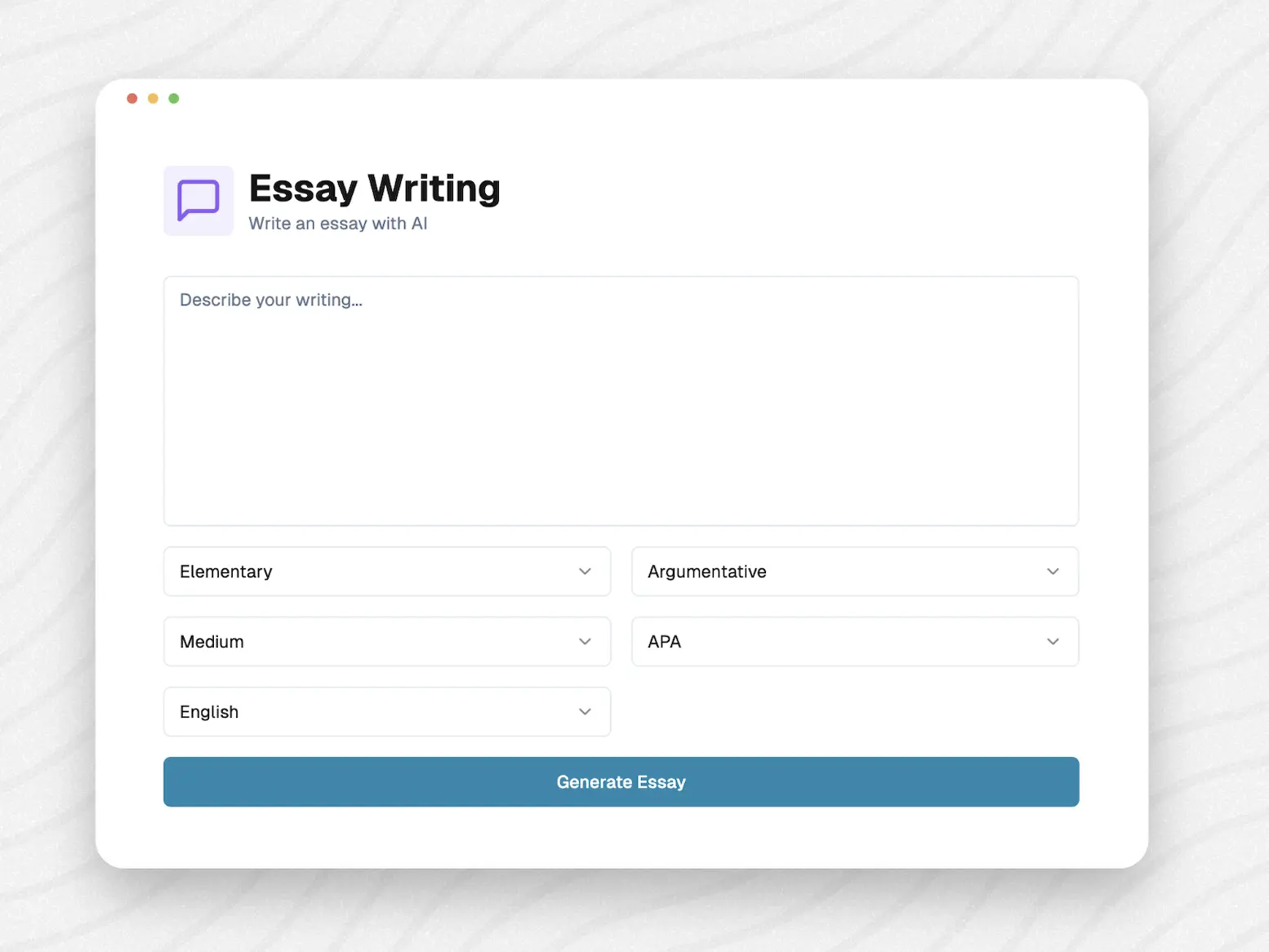The image size is (1269, 952).
Task: Click the yellow minimize circle
Action: pyautogui.click(x=153, y=98)
